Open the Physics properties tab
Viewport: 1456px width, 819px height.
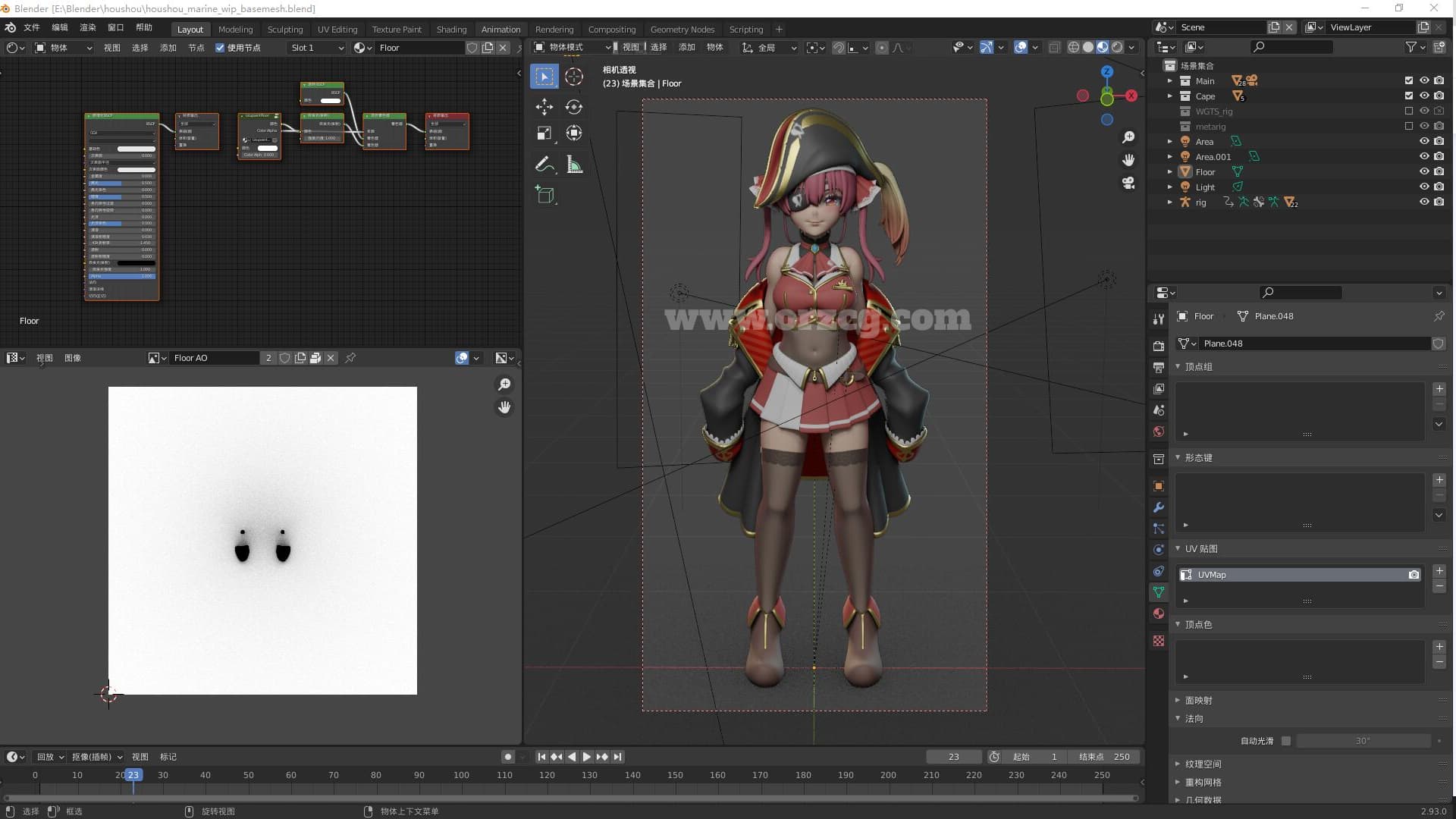pyautogui.click(x=1158, y=550)
